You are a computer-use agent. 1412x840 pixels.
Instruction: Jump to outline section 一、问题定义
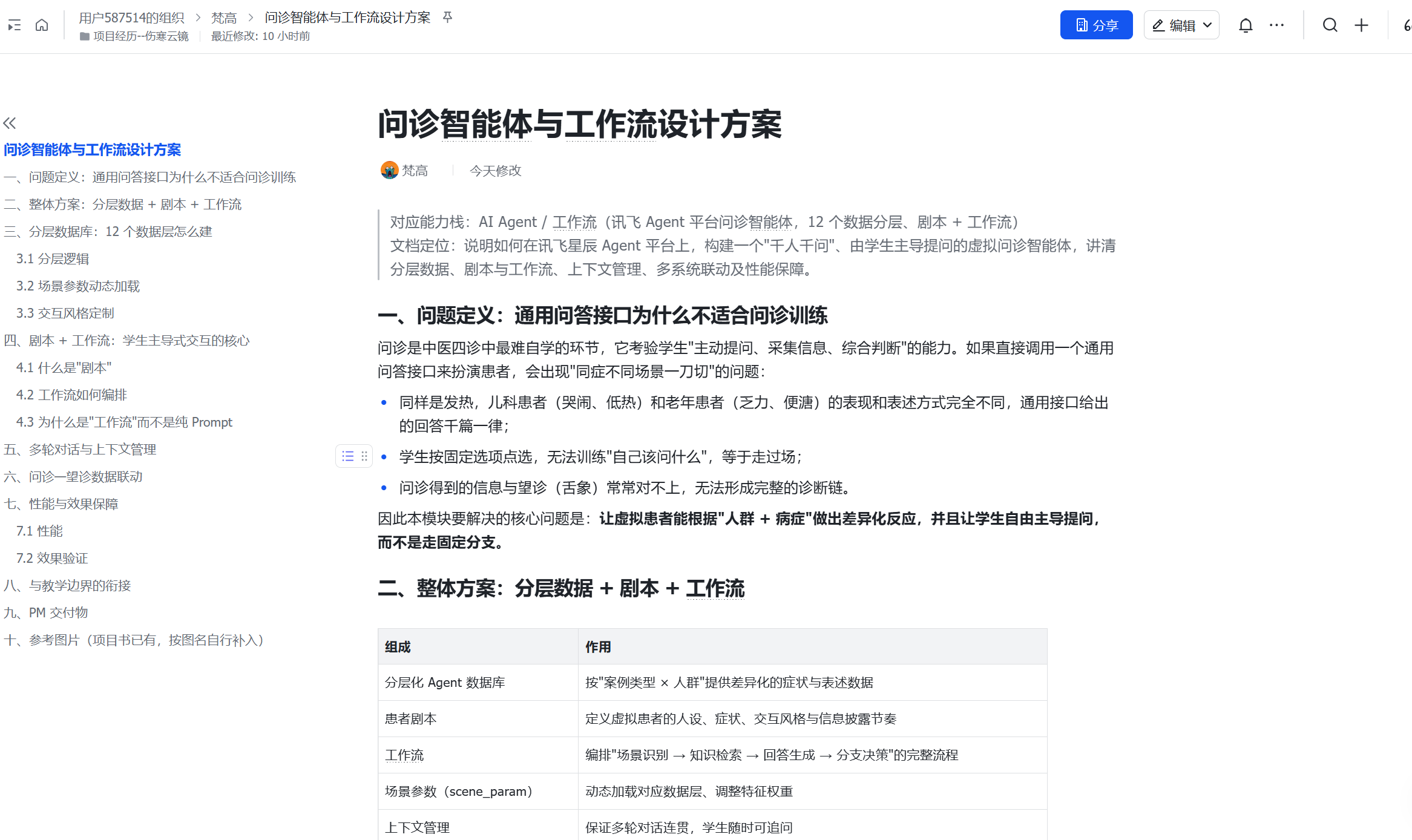[x=150, y=177]
